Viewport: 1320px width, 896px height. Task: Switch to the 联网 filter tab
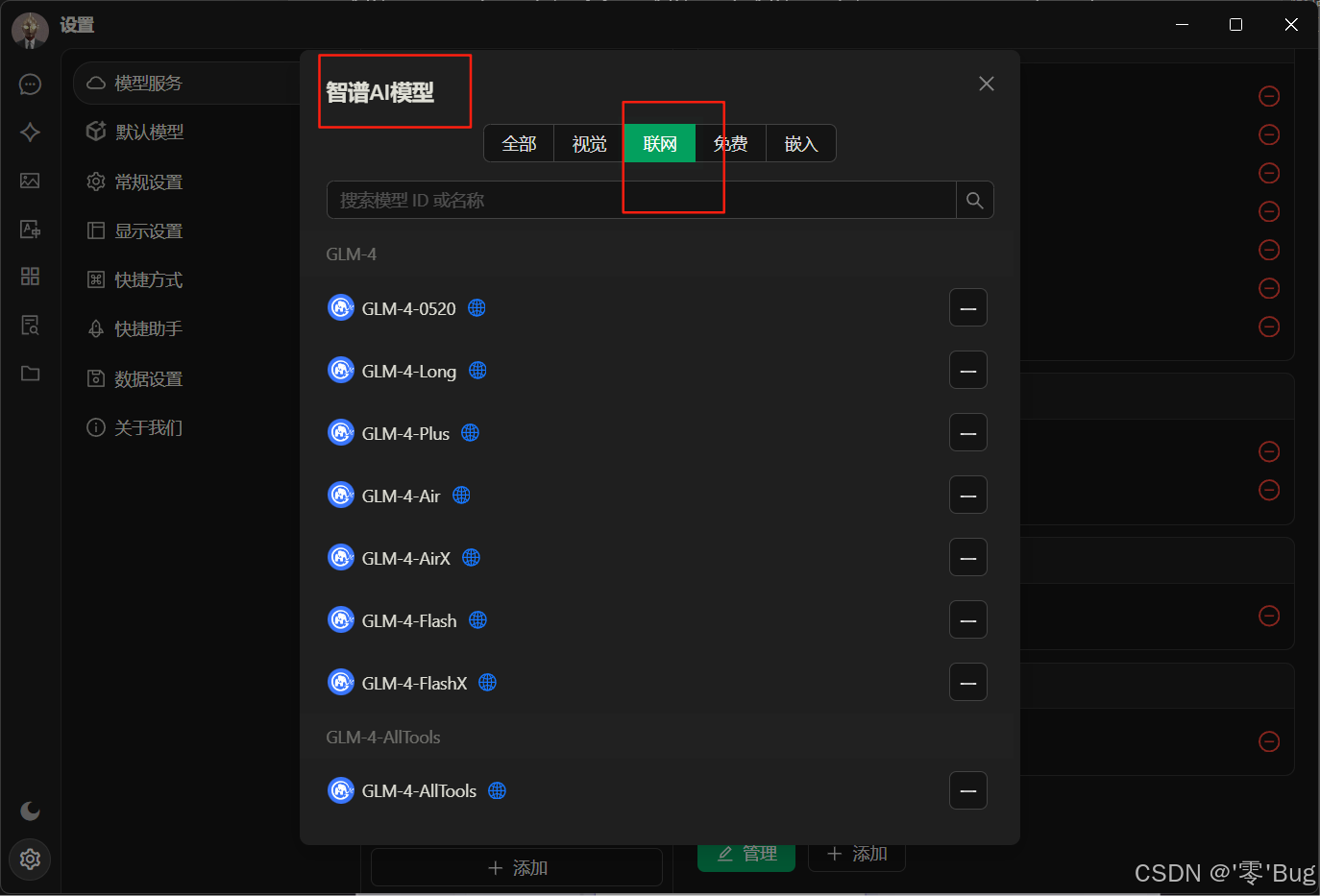click(x=660, y=143)
